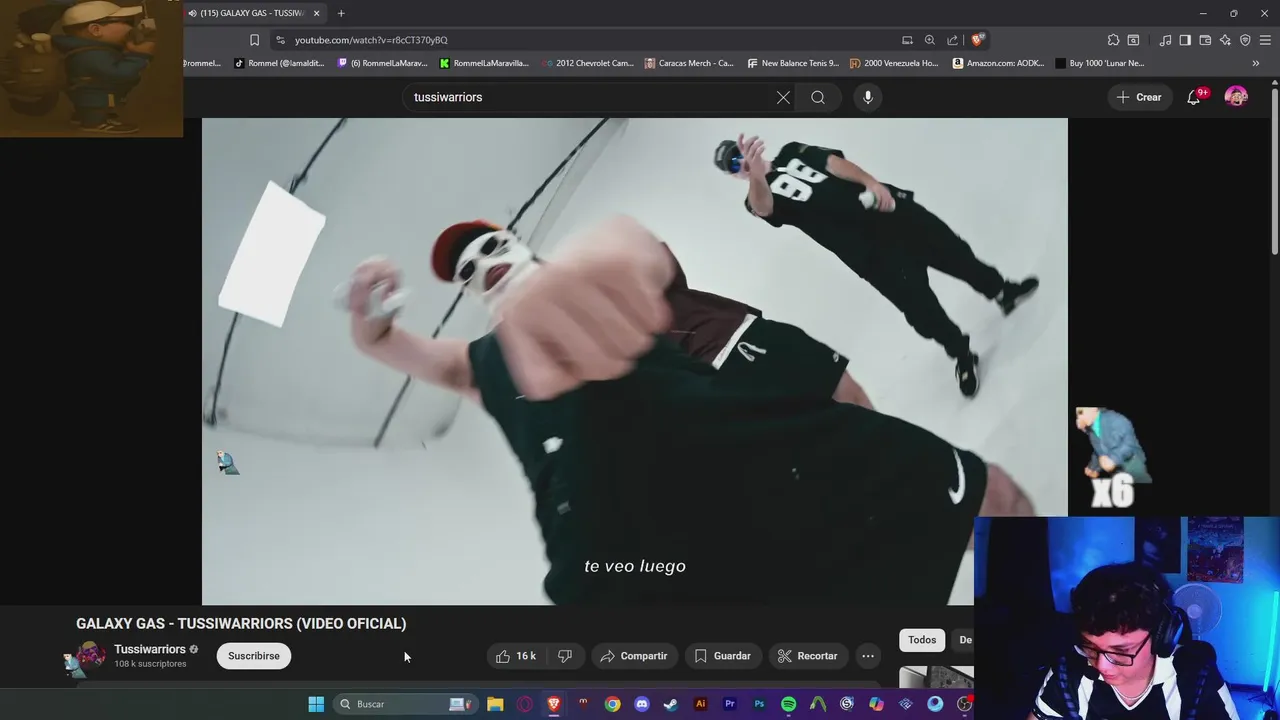Open Google Chrome from the taskbar
Viewport: 1280px width, 720px height.
pos(612,704)
